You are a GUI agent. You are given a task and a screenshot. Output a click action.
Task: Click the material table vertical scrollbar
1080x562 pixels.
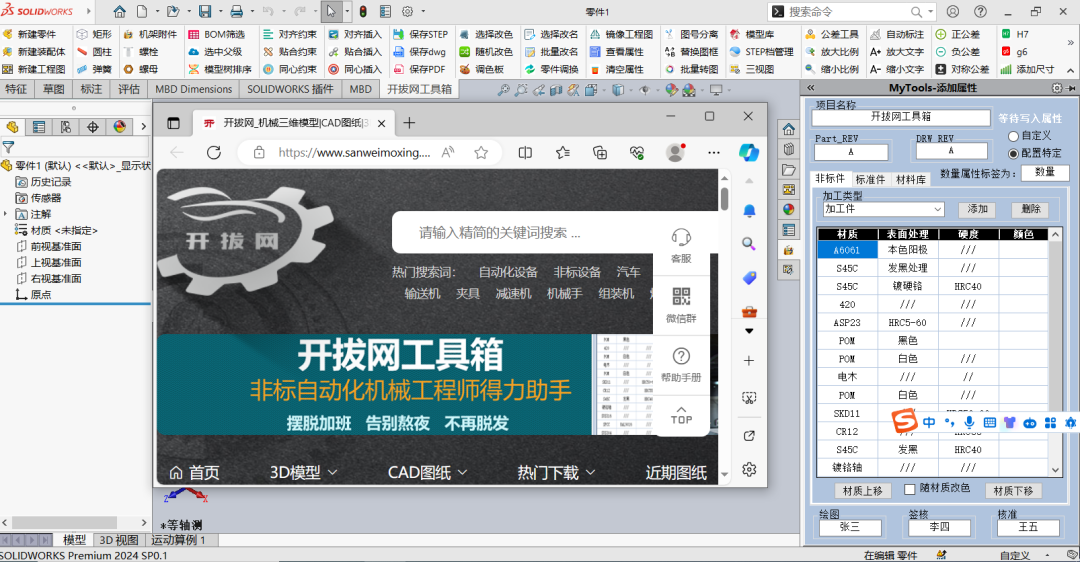click(1055, 351)
